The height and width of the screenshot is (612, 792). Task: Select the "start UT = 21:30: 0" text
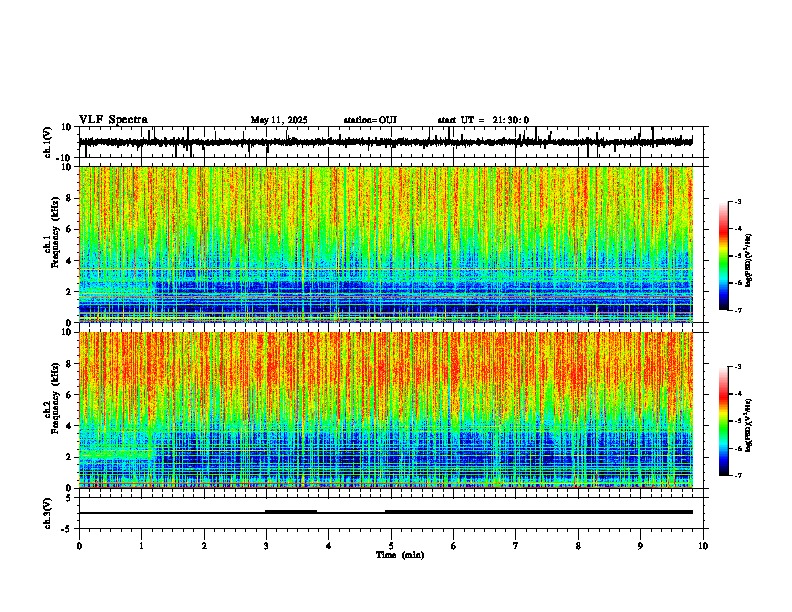point(483,120)
